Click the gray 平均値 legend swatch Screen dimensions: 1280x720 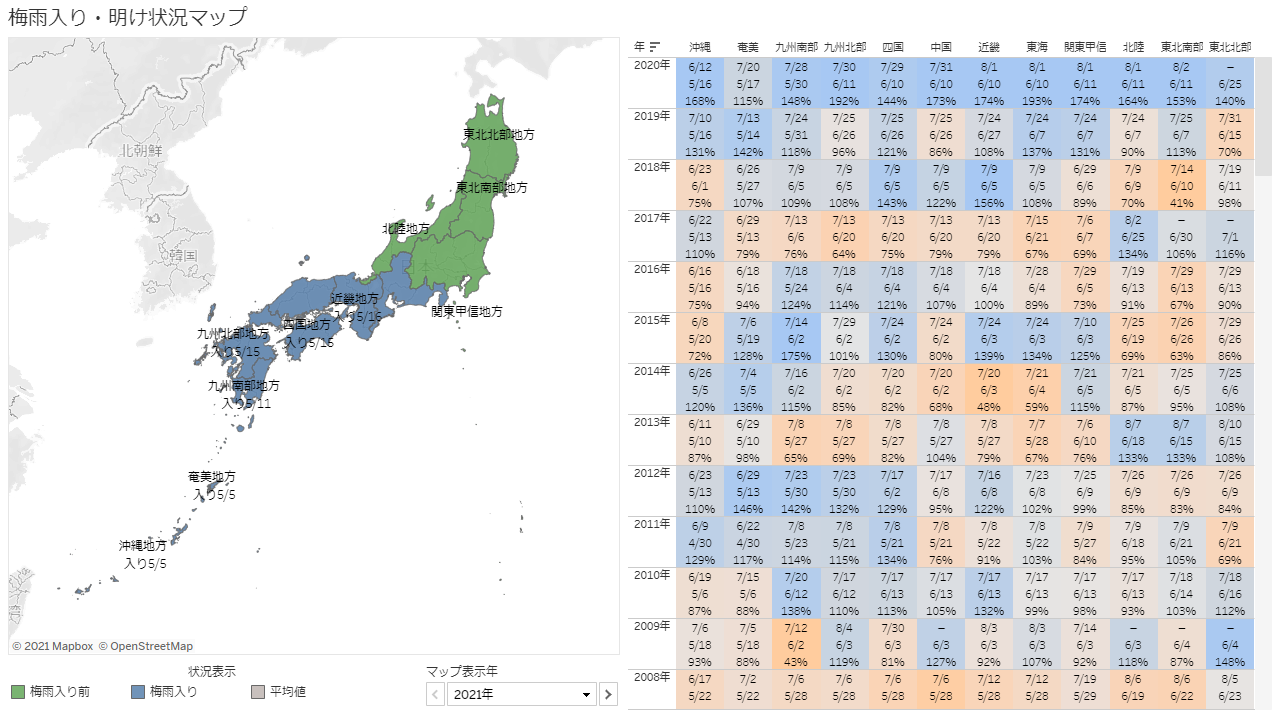click(258, 691)
